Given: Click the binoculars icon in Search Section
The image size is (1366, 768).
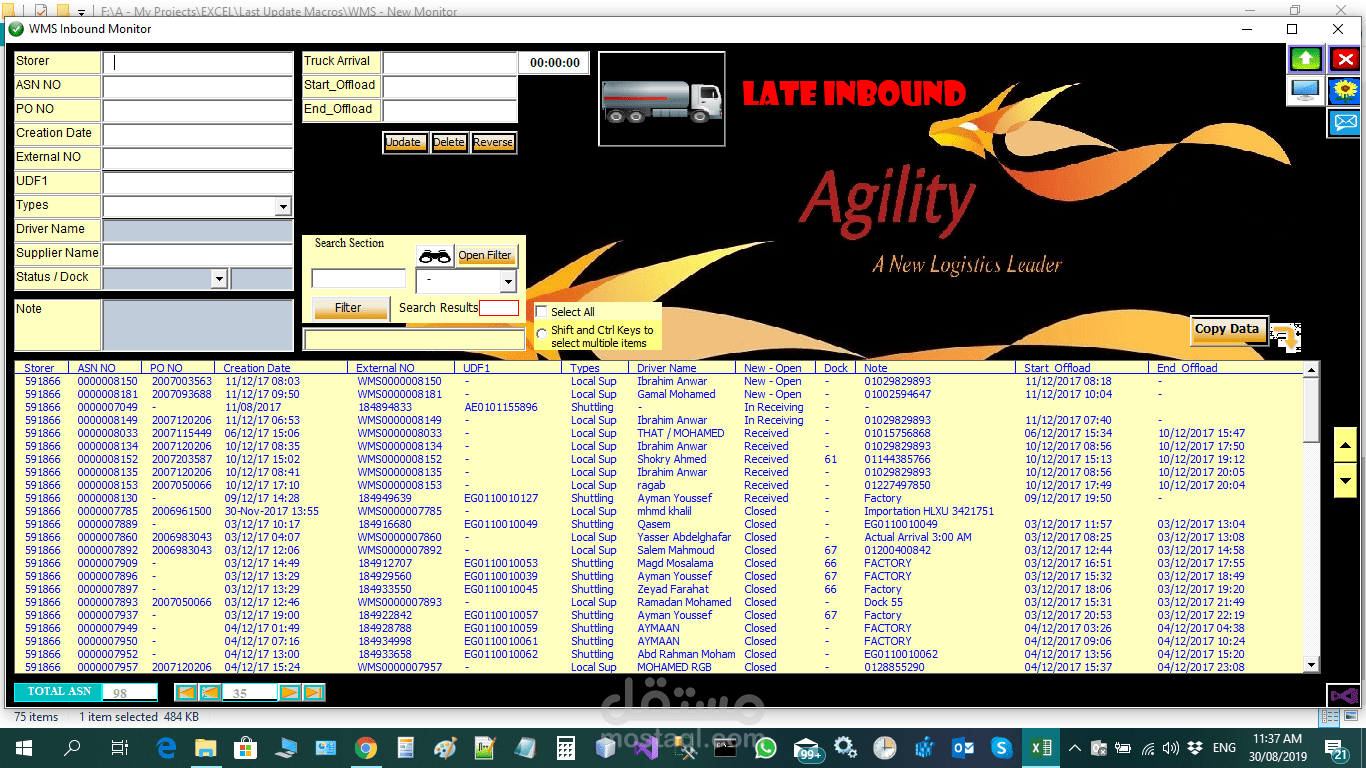Looking at the screenshot, I should [434, 255].
